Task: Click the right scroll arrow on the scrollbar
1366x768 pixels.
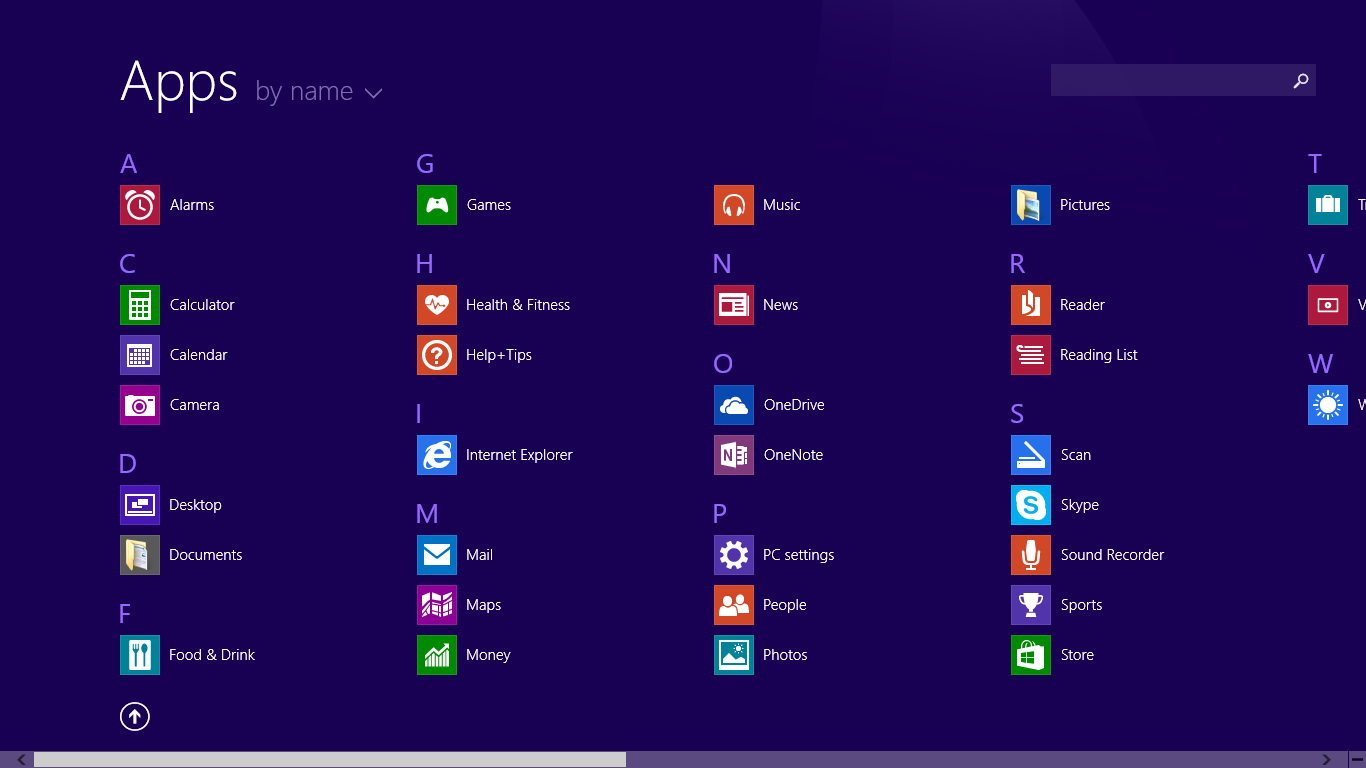Action: pos(1327,760)
